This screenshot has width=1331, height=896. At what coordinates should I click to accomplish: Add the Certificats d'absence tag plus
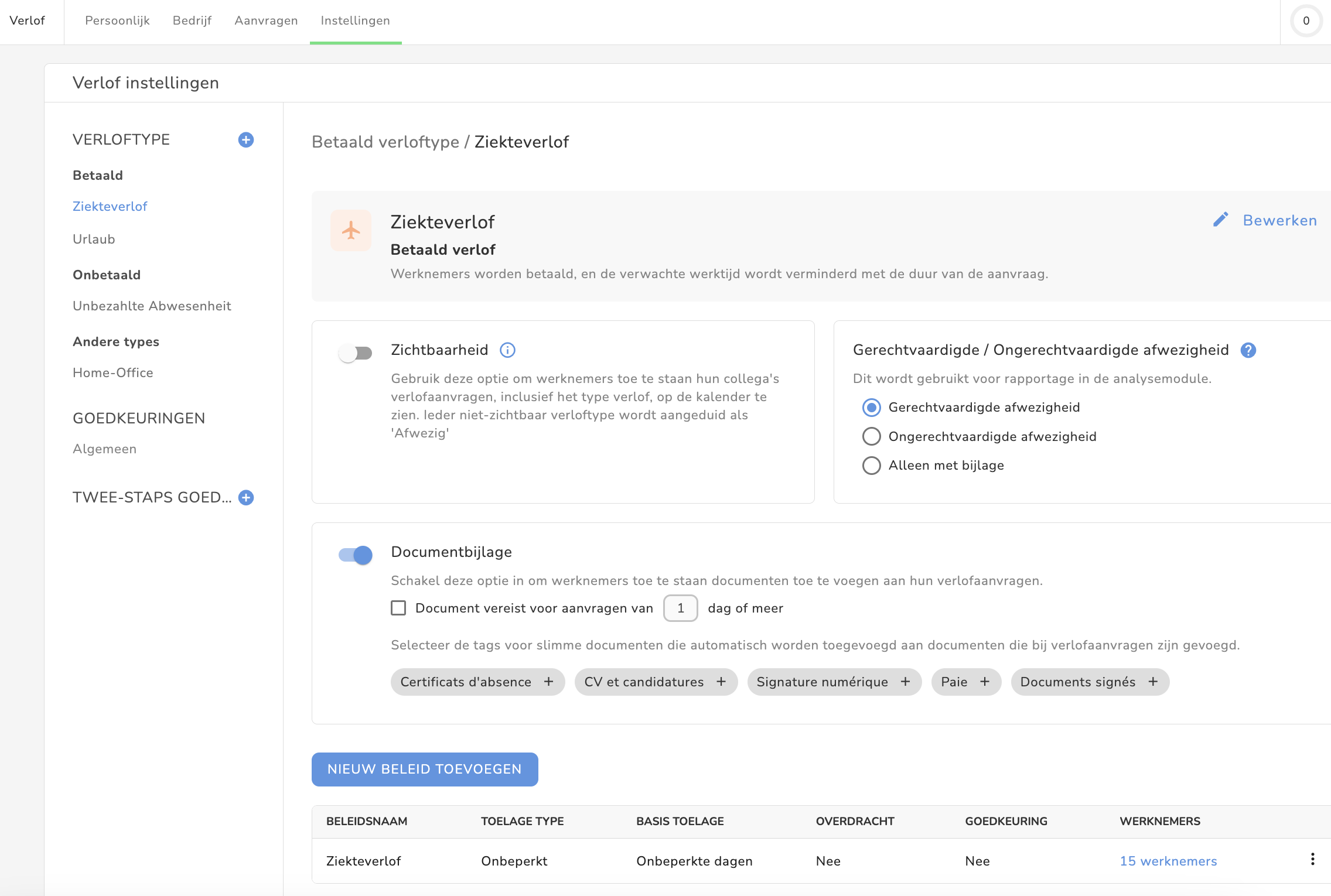point(548,682)
